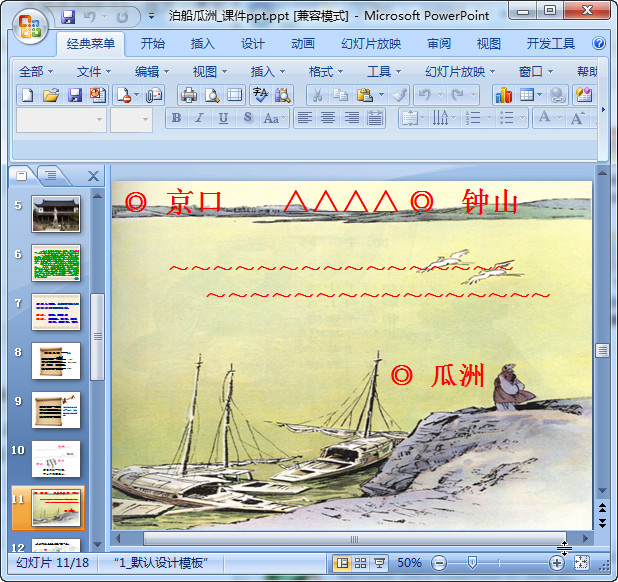
Task: Insert a table icon
Action: [x=527, y=95]
